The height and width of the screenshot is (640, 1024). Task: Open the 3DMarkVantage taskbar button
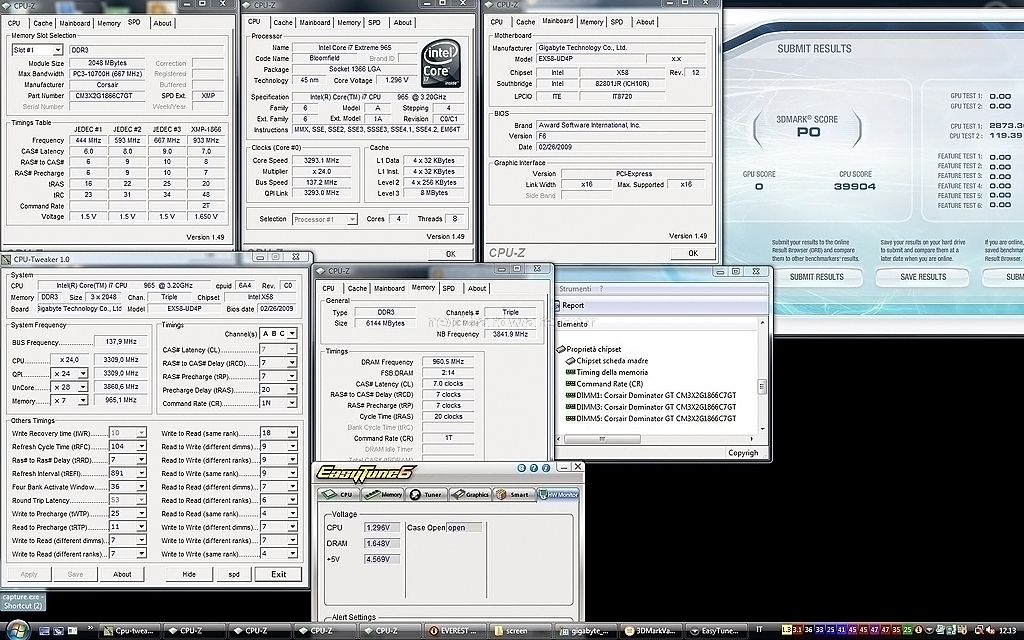pos(650,631)
